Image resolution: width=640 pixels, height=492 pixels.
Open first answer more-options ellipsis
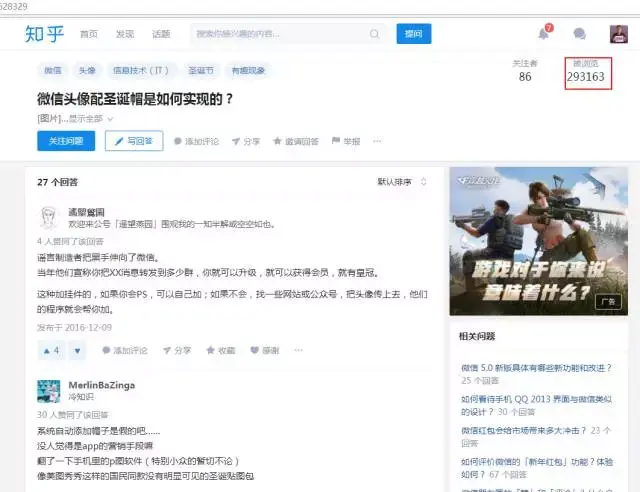298,350
